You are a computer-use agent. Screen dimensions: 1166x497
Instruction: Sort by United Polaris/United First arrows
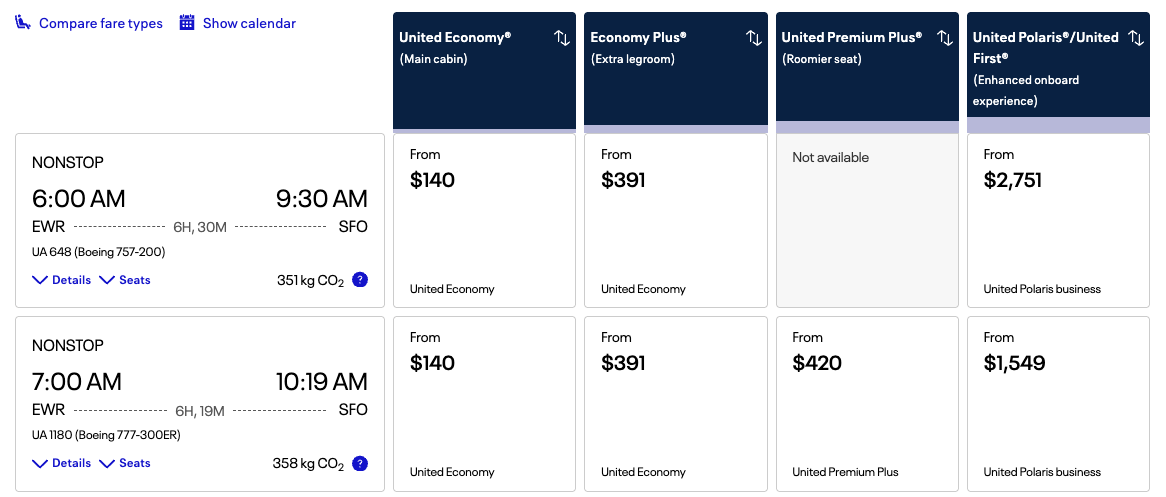[1136, 38]
